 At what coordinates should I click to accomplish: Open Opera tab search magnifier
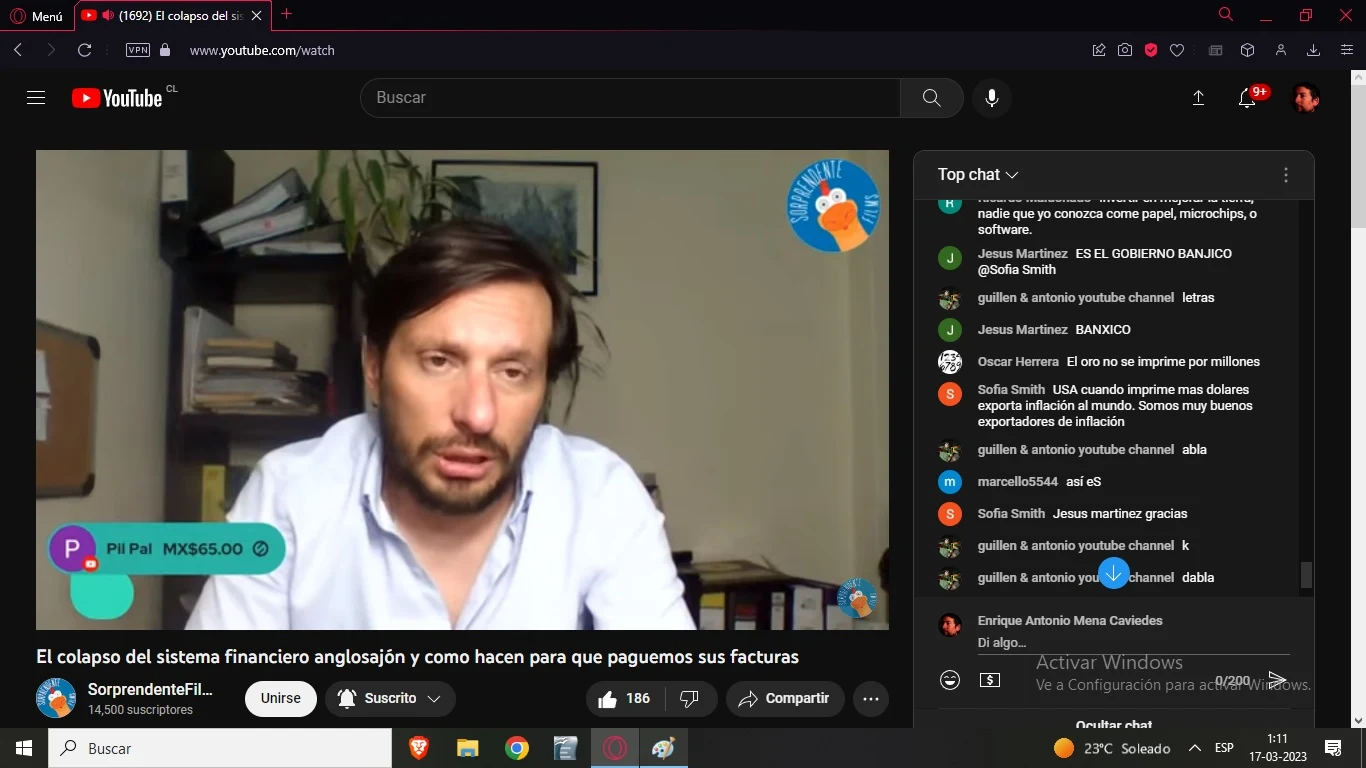(x=1226, y=15)
